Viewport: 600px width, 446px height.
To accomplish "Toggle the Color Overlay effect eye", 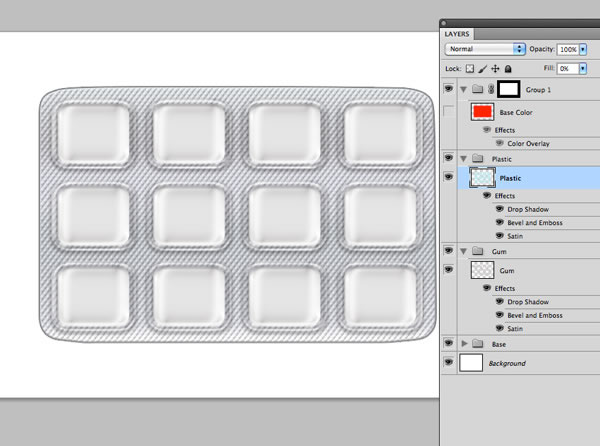I will click(499, 143).
